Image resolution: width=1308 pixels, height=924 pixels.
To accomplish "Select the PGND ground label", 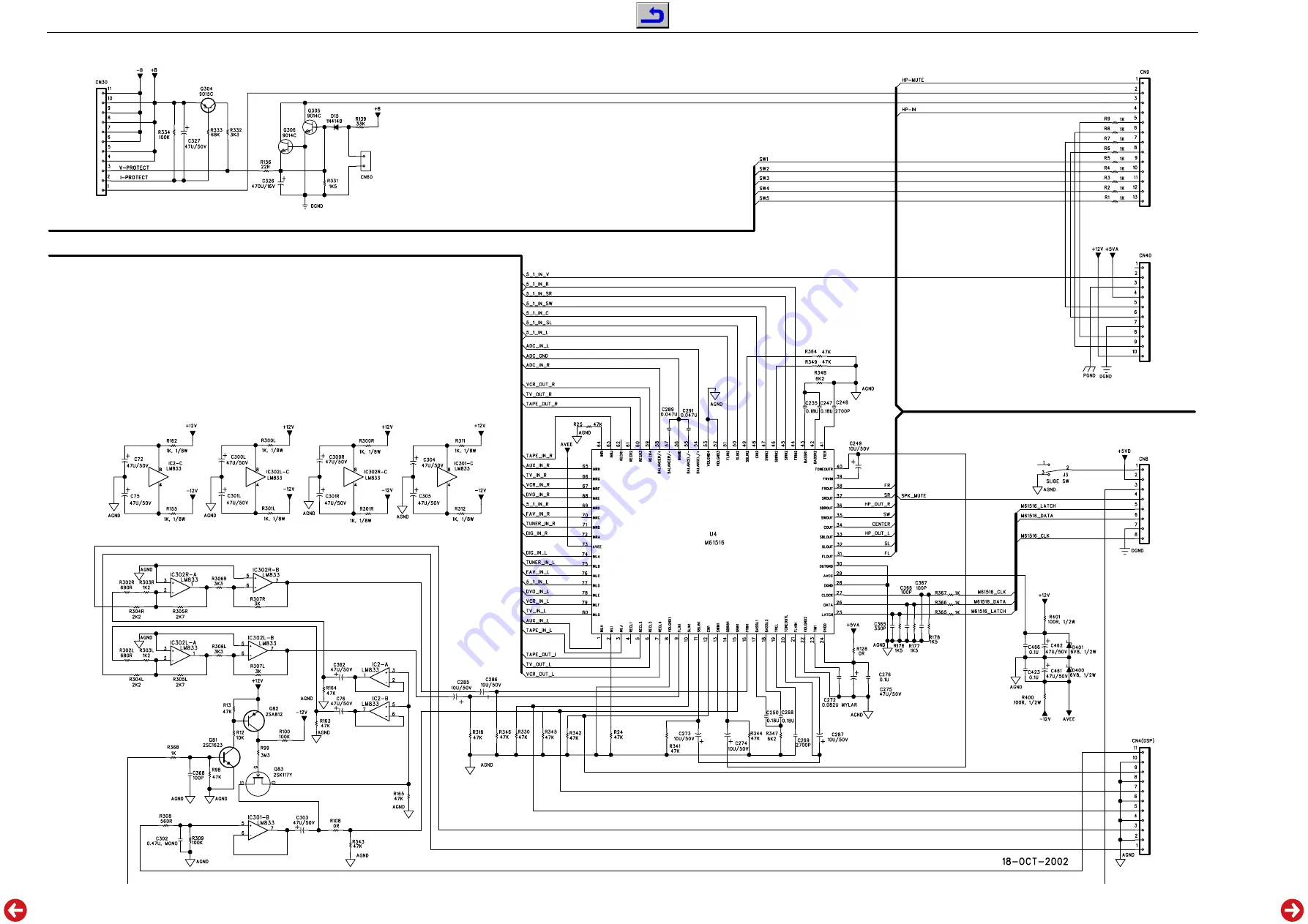I will [x=1089, y=376].
